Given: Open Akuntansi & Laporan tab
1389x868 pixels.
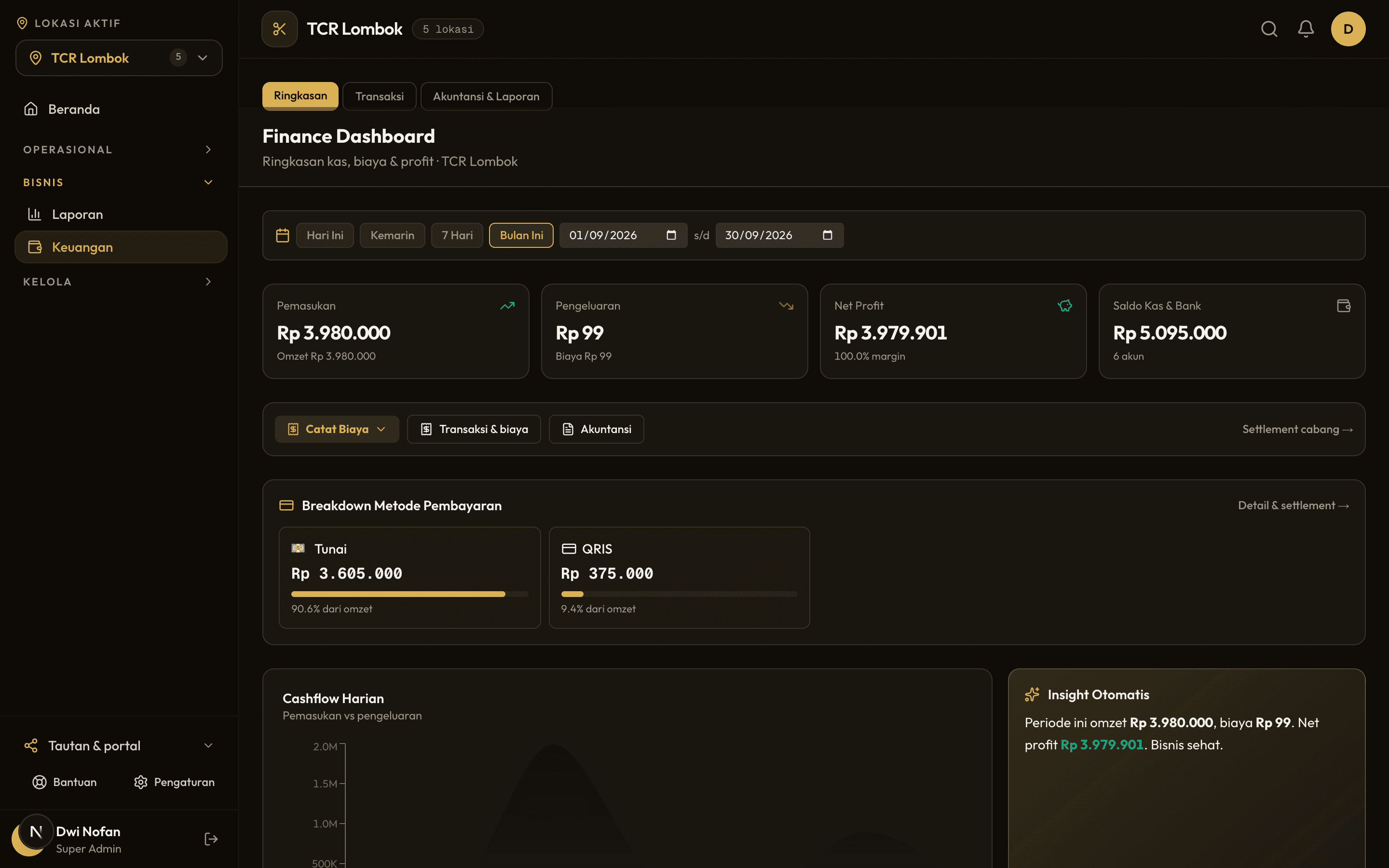Looking at the screenshot, I should [486, 96].
